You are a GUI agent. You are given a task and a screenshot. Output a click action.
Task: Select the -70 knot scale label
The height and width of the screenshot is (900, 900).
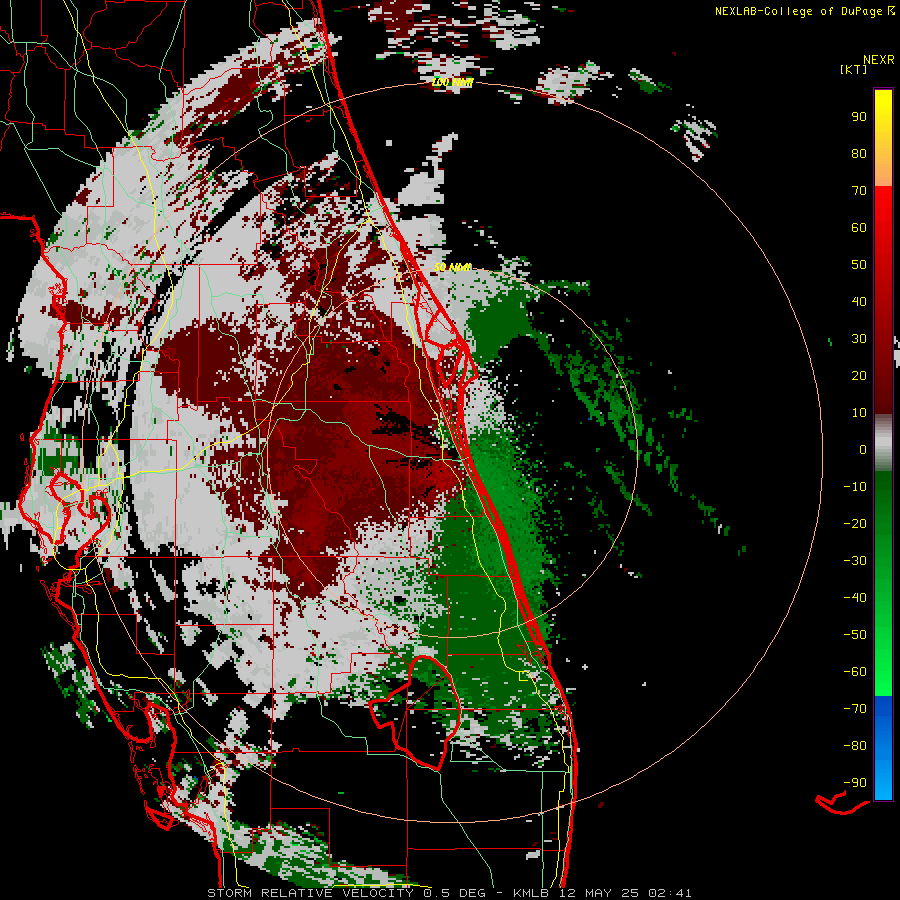pos(855,709)
